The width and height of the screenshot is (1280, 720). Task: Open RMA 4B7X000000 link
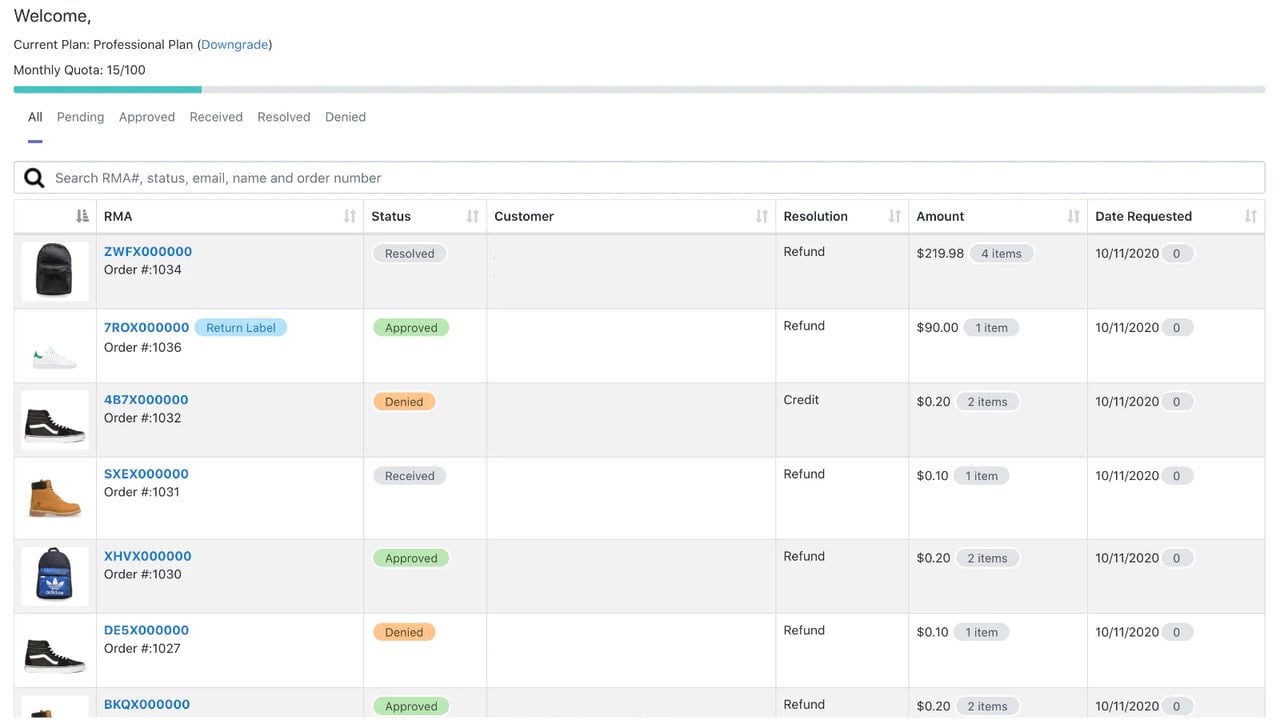coord(146,400)
